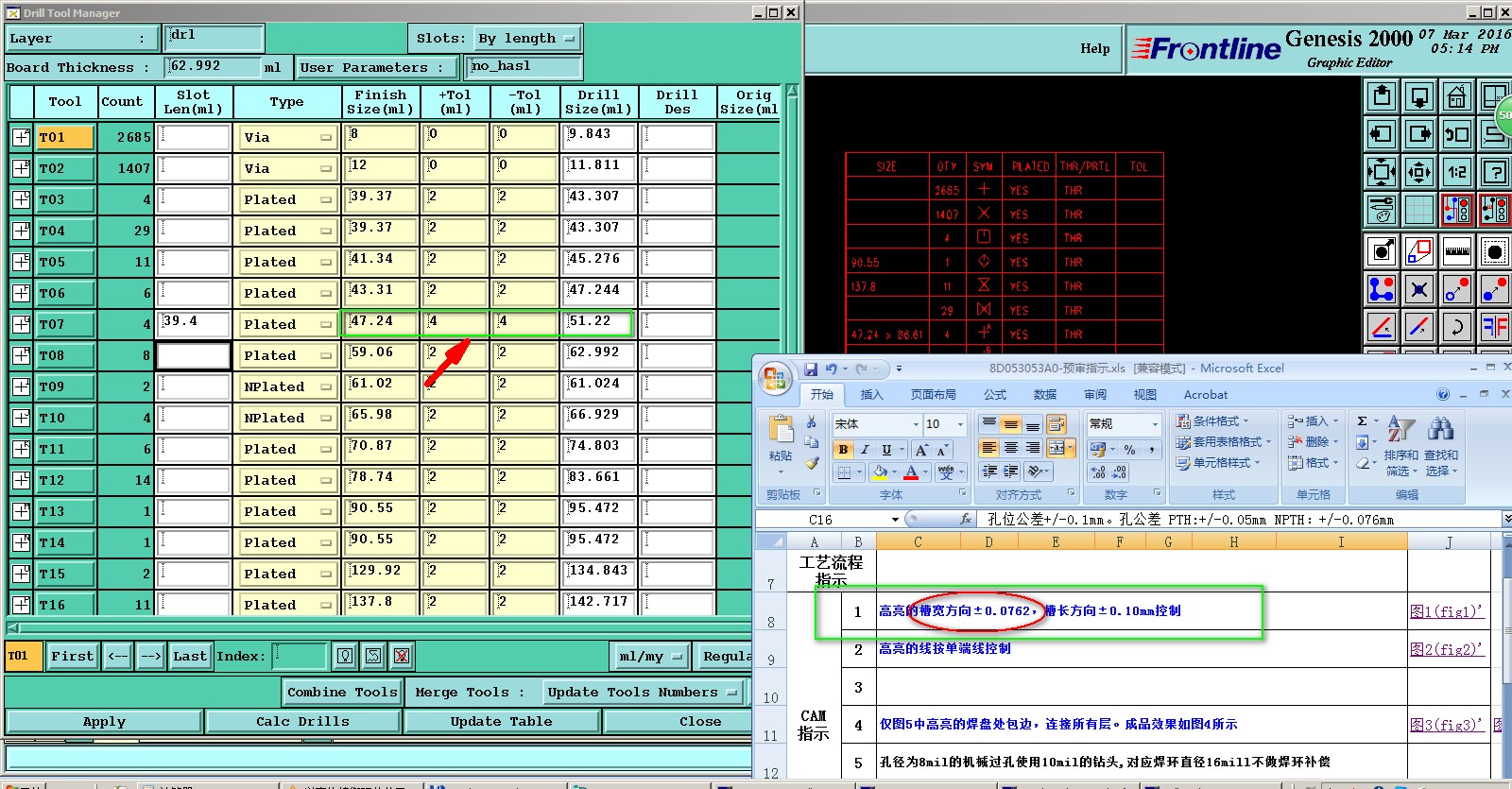Screen dimensions: 1512x789
Task: Click the Slot Len field of tool T07
Action: pyautogui.click(x=195, y=324)
